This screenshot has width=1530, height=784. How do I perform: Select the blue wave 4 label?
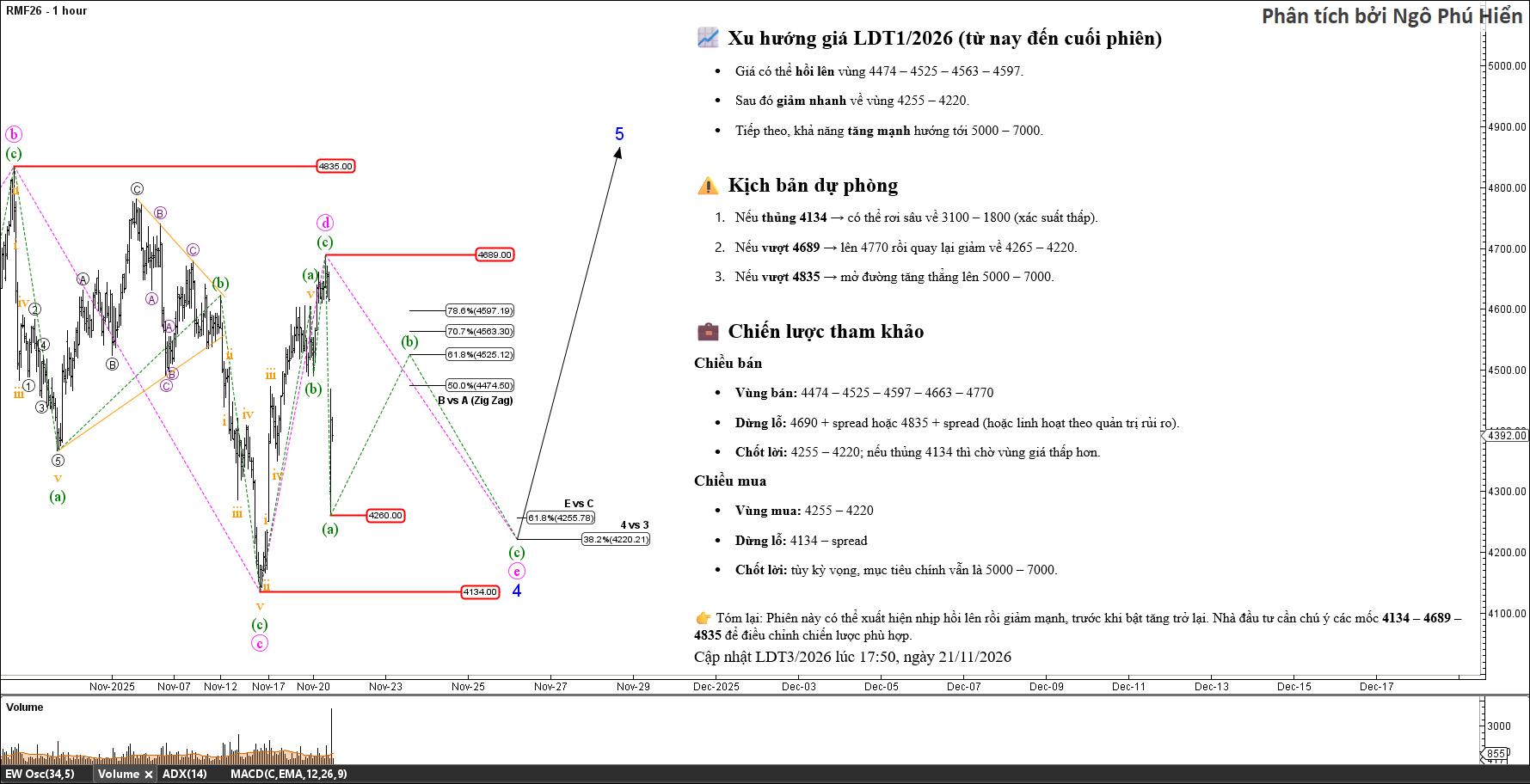517,591
